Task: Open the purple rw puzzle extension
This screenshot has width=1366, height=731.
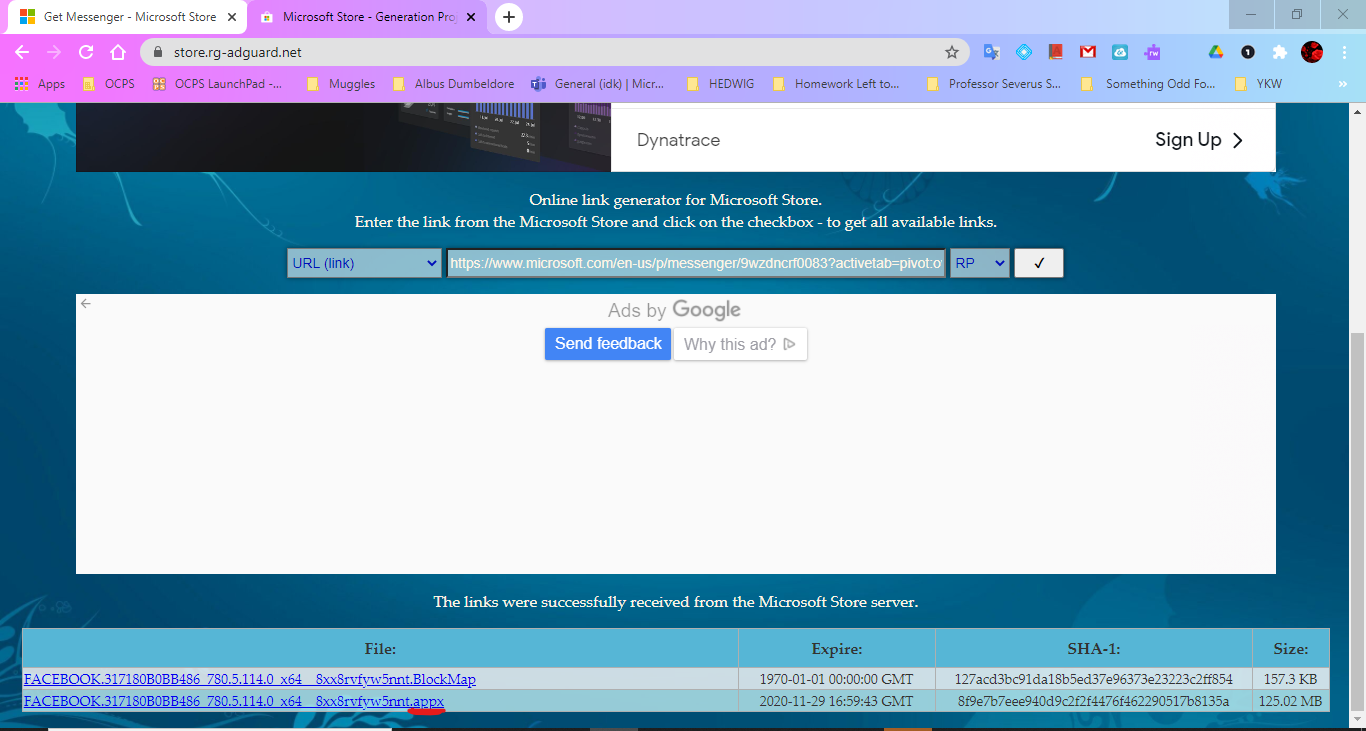Action: 1152,52
